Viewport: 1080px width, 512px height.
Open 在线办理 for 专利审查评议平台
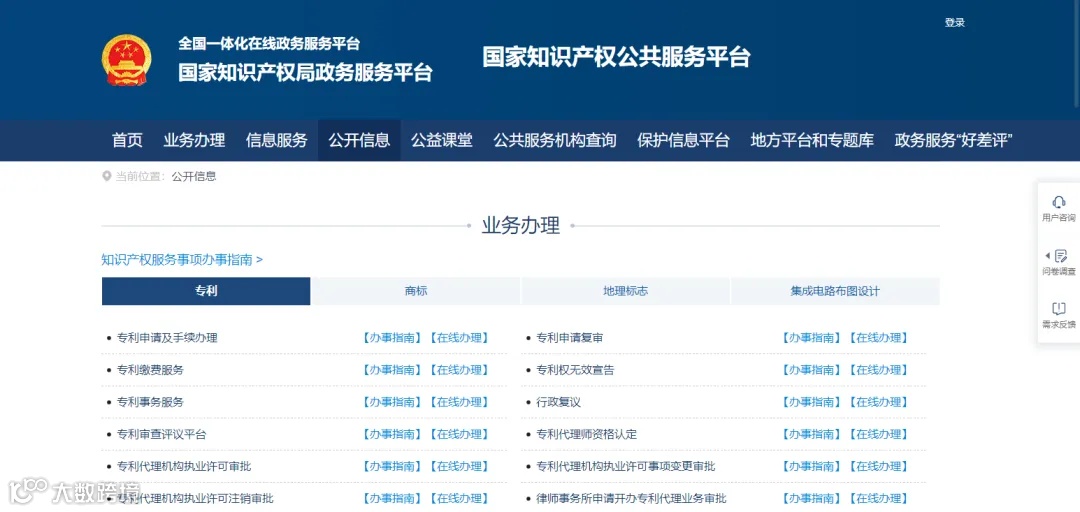pos(459,434)
